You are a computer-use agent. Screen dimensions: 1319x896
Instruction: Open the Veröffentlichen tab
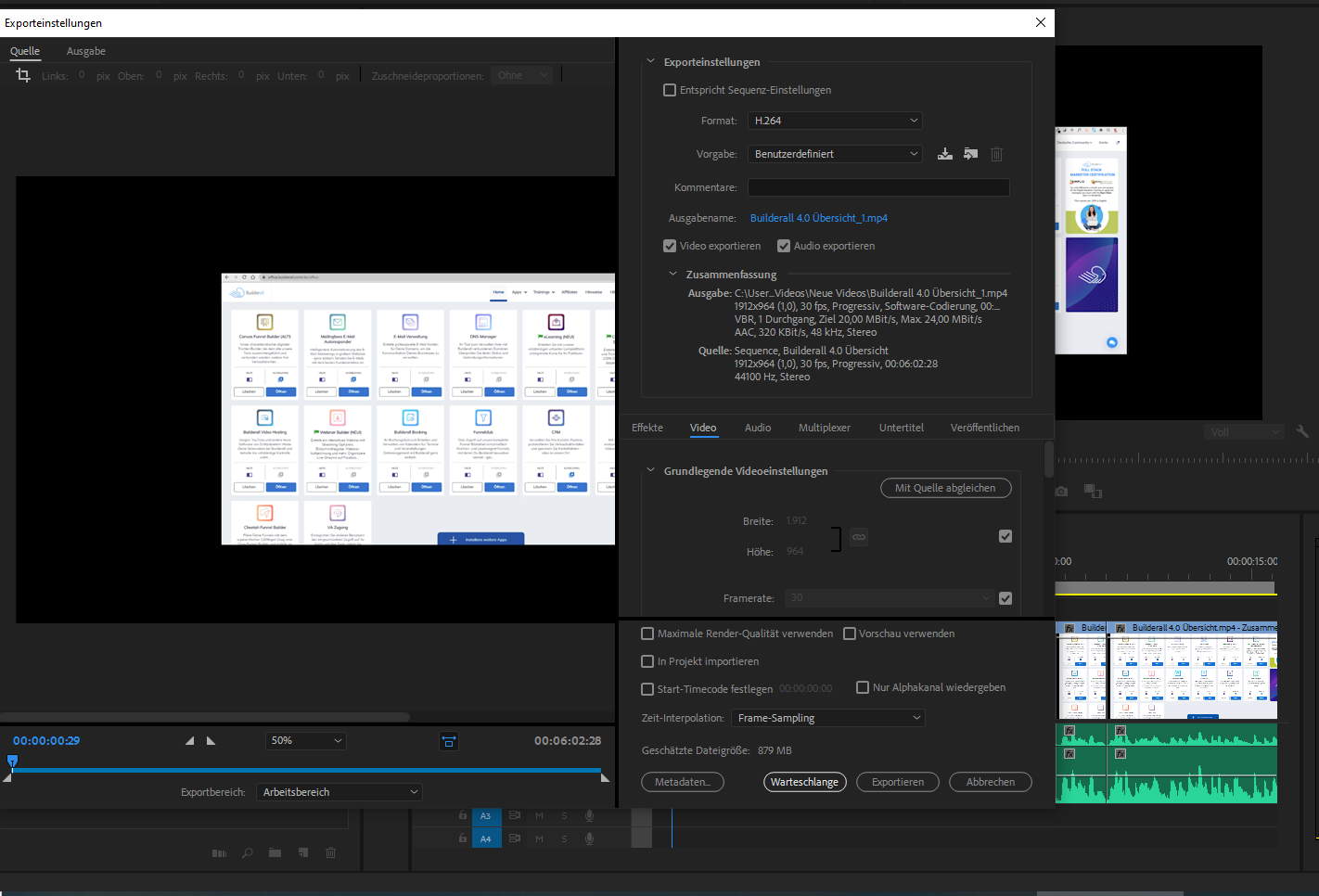[x=985, y=428]
